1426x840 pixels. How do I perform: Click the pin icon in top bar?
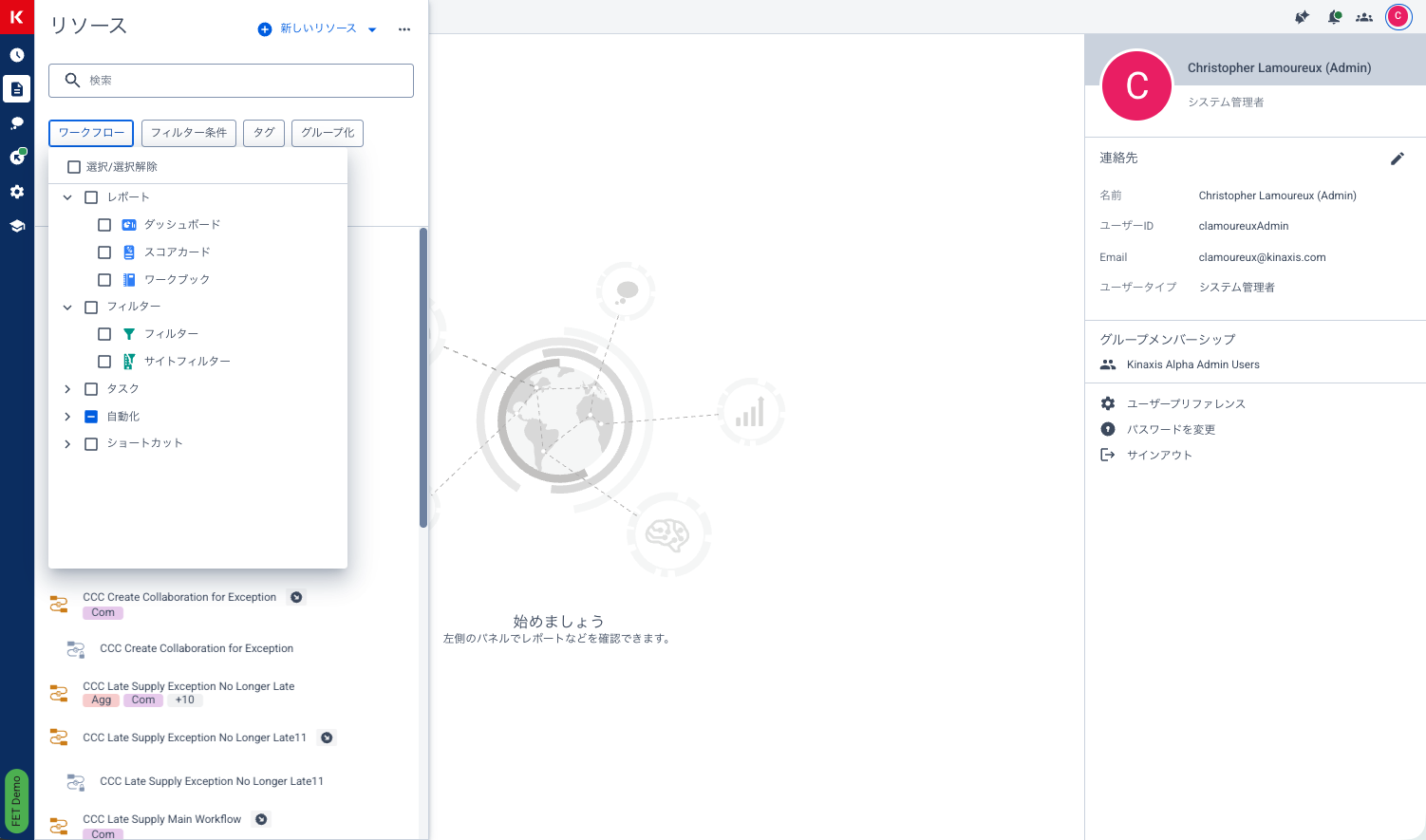click(x=1302, y=17)
